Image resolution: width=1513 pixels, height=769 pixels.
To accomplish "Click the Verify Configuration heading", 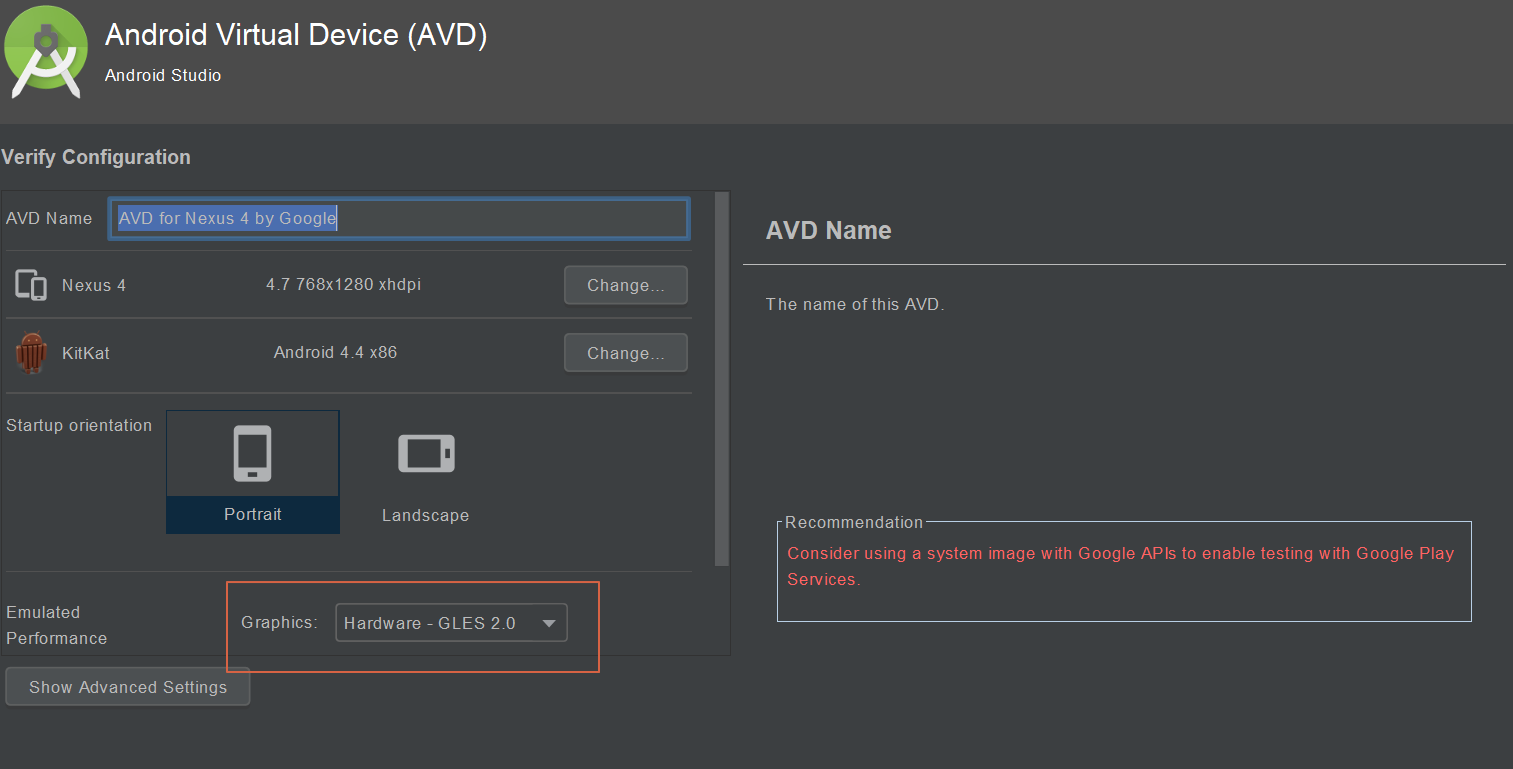I will pos(95,157).
